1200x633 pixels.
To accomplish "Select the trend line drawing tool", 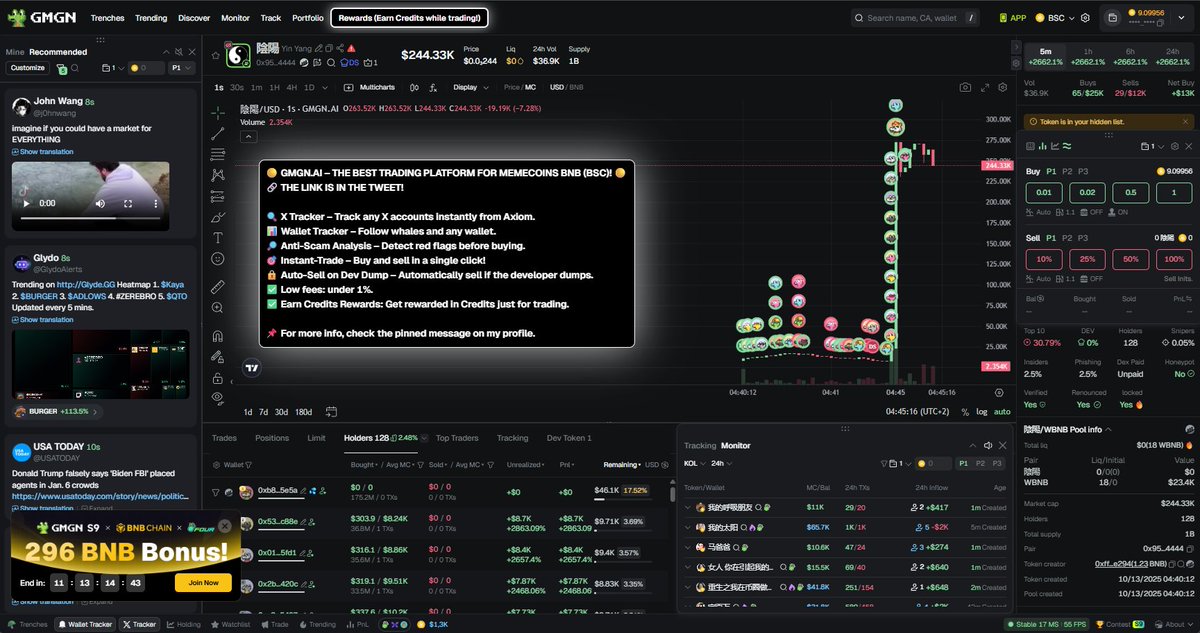I will coord(218,133).
